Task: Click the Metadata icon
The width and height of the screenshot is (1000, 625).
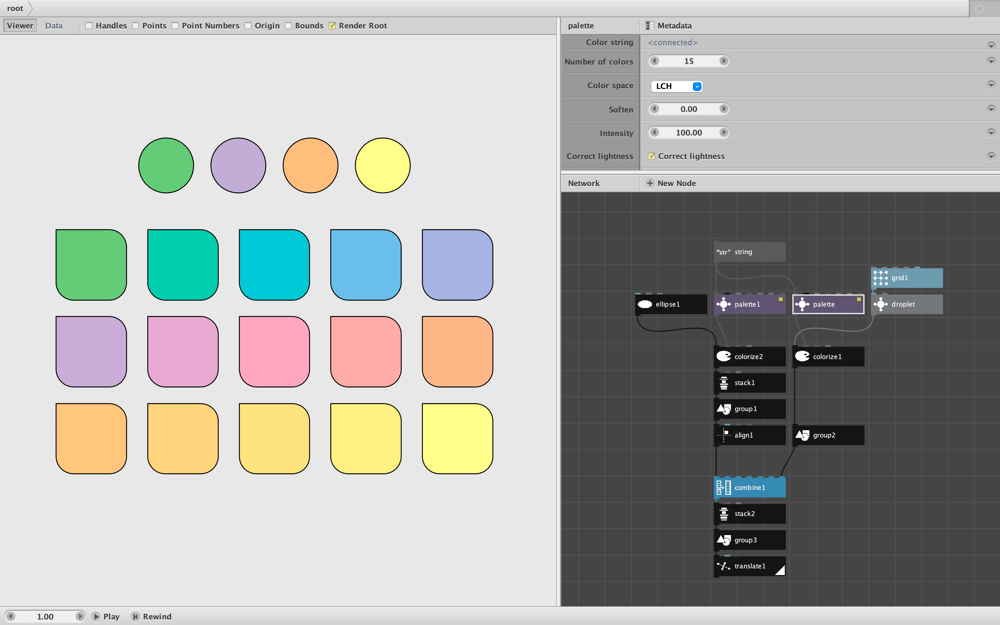Action: click(x=649, y=26)
